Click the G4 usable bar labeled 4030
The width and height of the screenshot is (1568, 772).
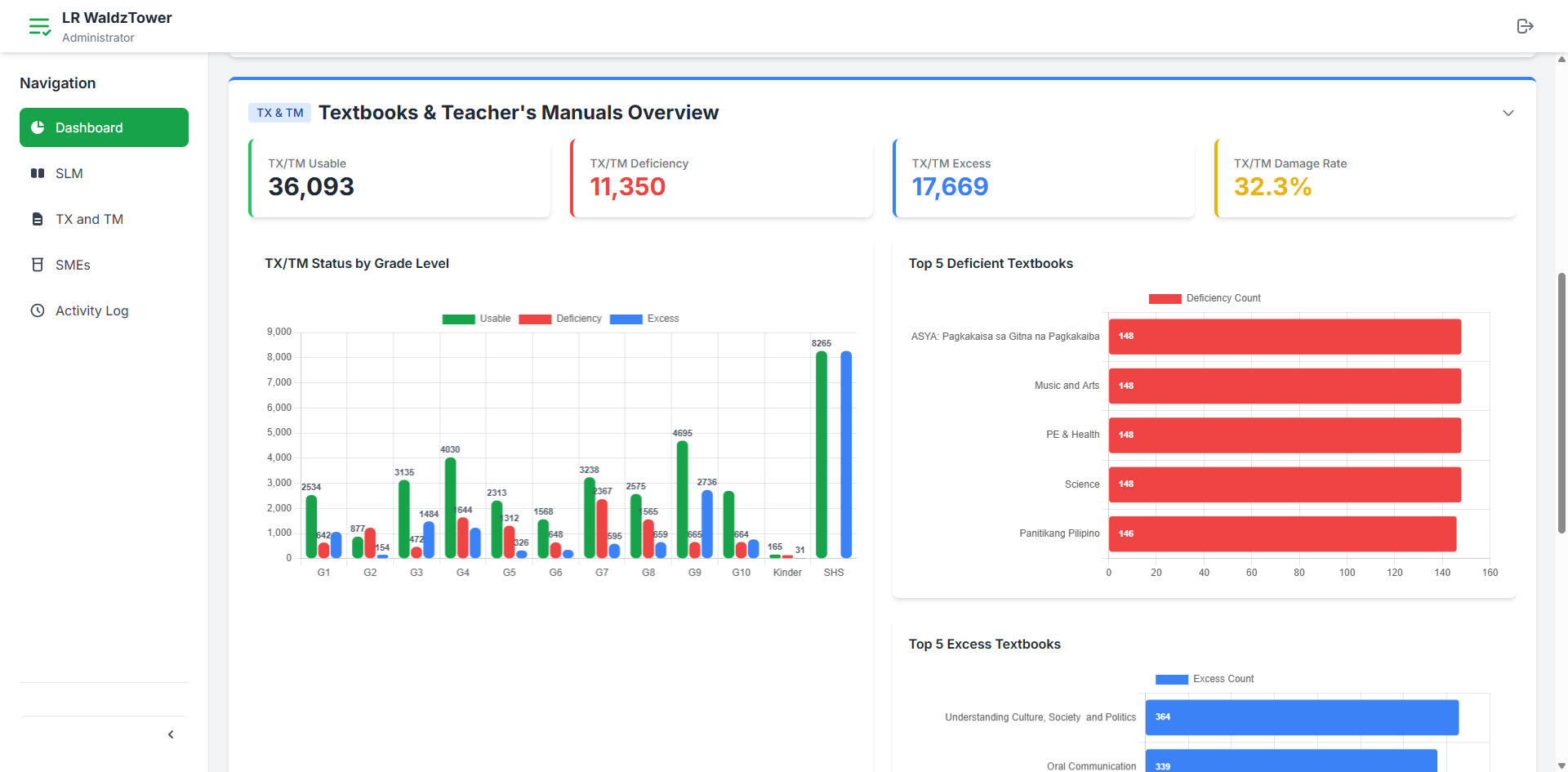451,507
